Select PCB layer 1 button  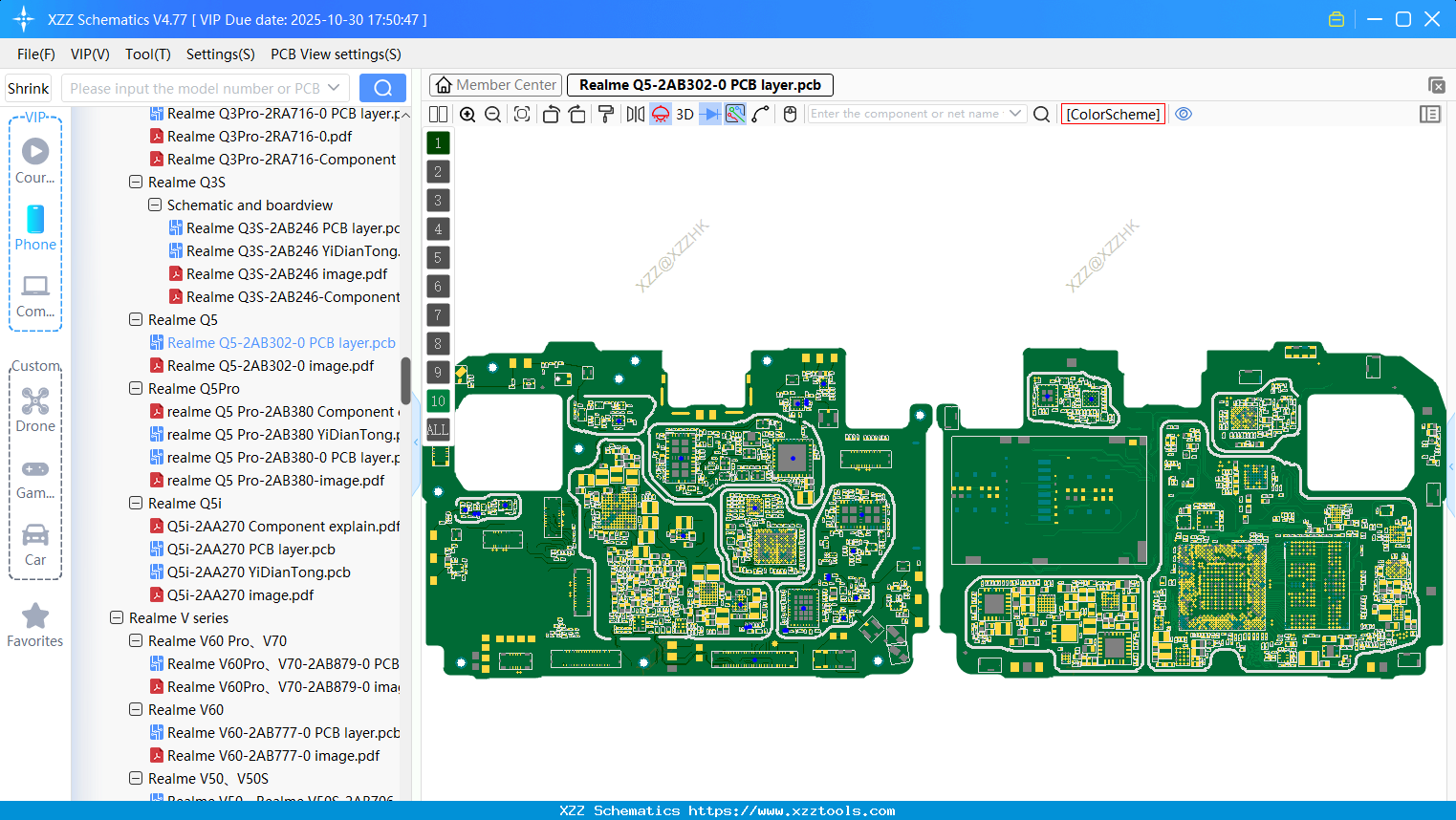click(x=438, y=142)
